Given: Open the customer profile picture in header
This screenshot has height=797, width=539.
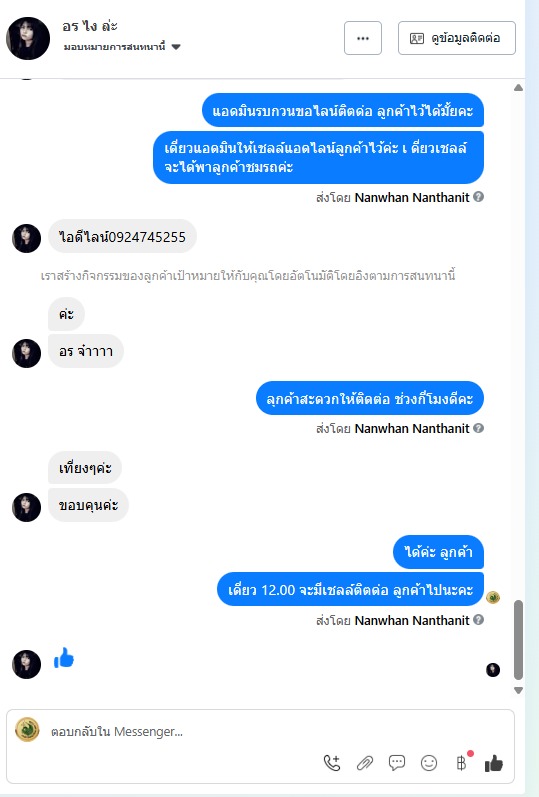Looking at the screenshot, I should 27,38.
